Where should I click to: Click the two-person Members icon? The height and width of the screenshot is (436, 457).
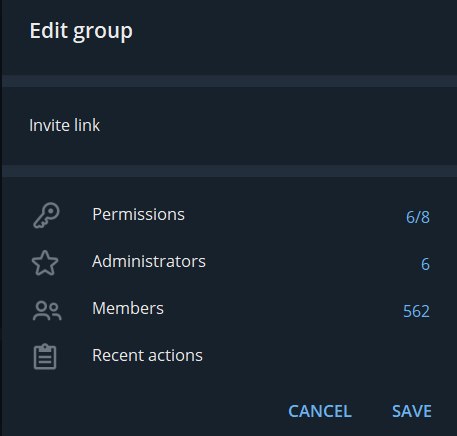(47, 311)
